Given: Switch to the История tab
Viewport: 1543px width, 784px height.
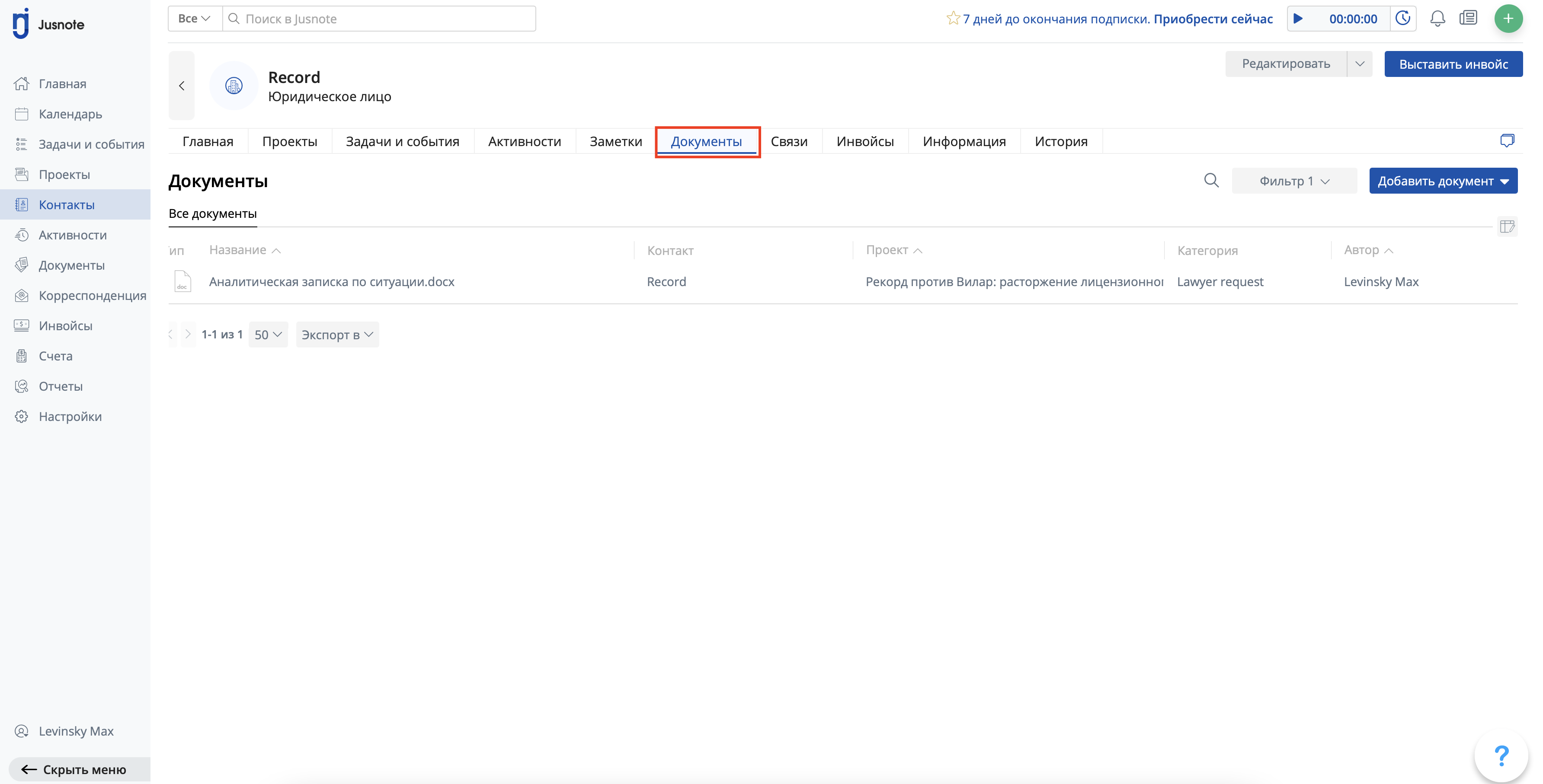Looking at the screenshot, I should click(1060, 141).
